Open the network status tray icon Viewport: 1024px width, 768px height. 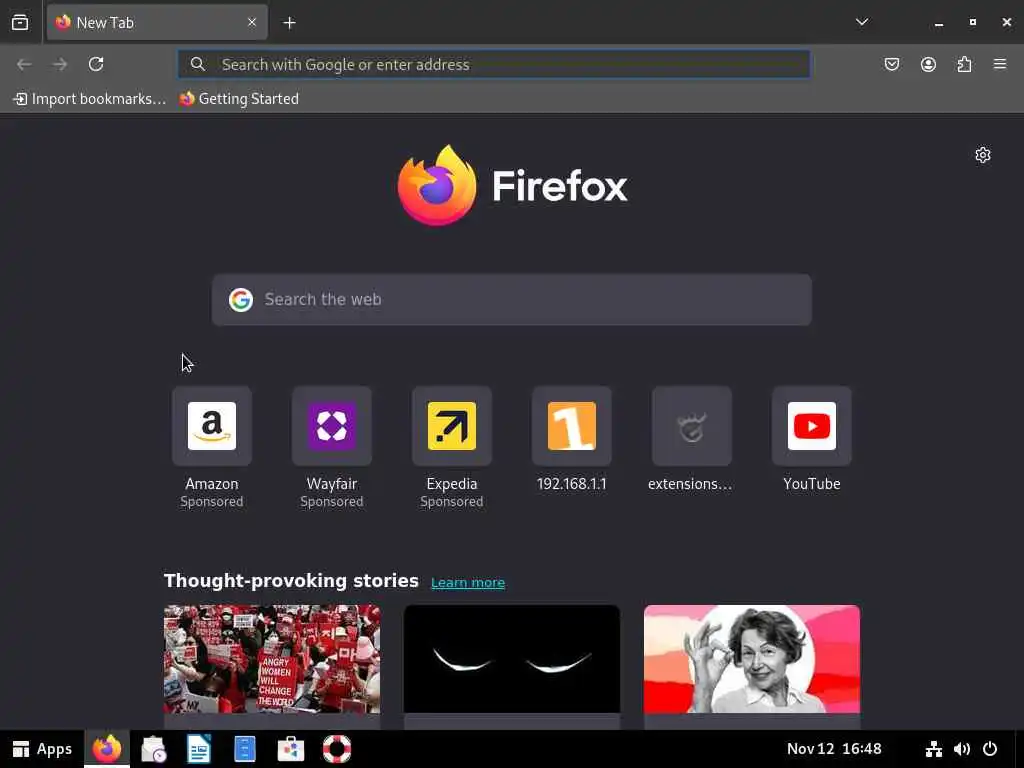[x=934, y=749]
